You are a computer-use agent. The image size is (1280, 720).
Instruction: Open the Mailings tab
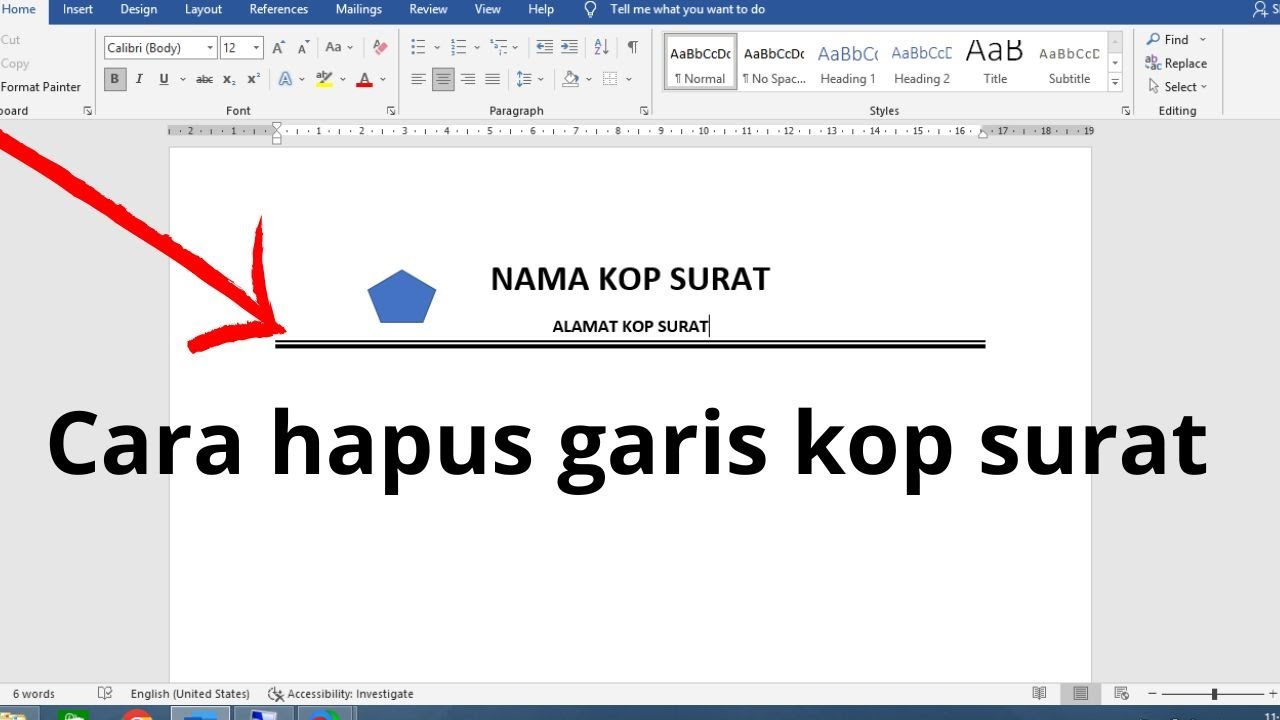[359, 9]
